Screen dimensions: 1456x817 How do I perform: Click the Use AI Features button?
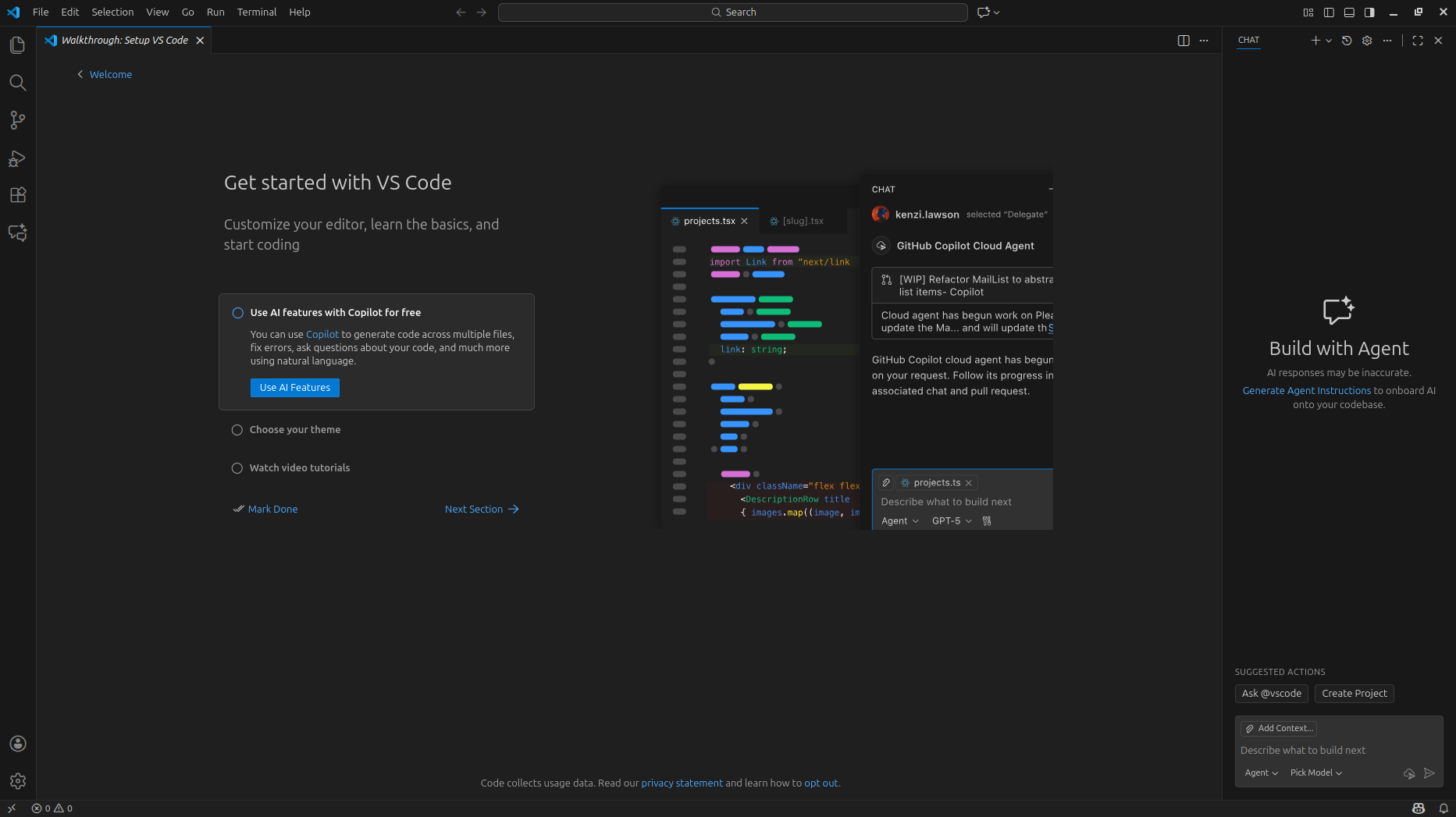pyautogui.click(x=294, y=388)
